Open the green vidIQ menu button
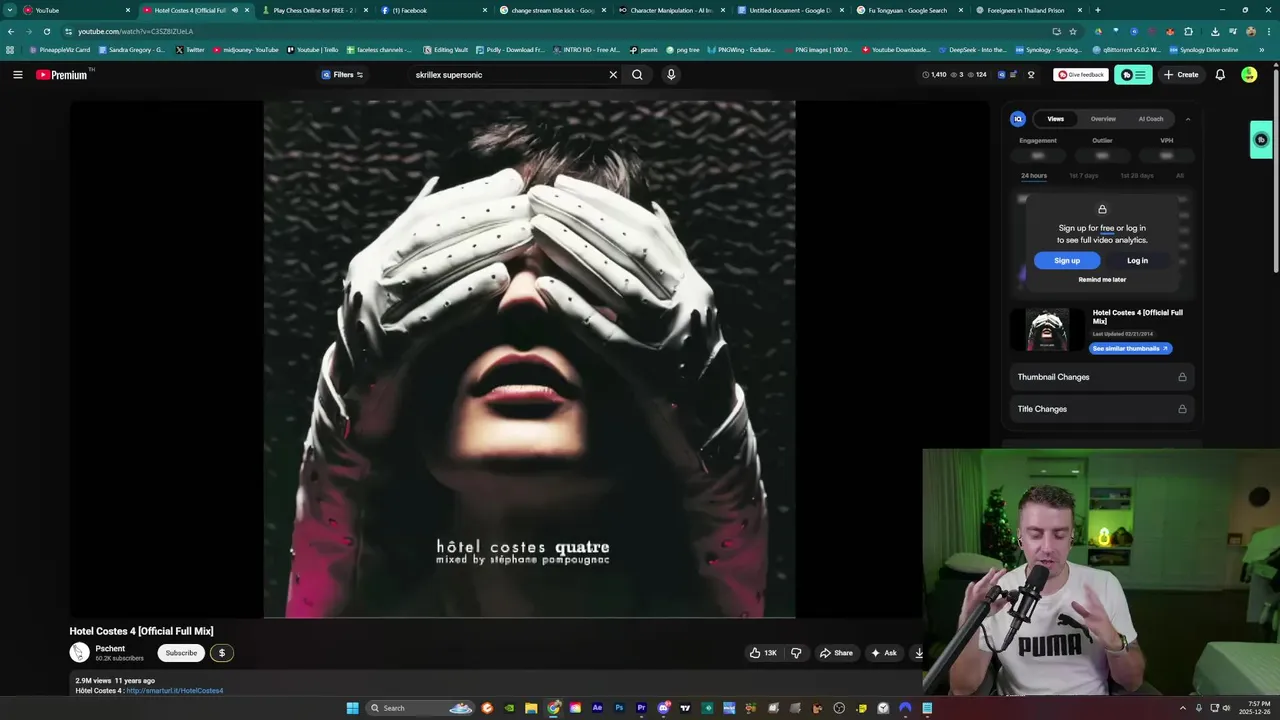This screenshot has height=720, width=1280. [x=1133, y=75]
